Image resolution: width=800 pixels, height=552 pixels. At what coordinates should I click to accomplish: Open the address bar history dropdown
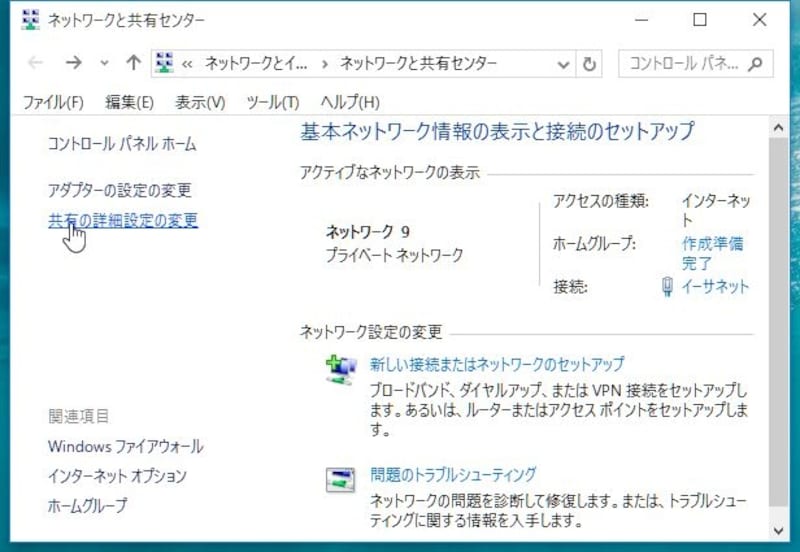563,64
